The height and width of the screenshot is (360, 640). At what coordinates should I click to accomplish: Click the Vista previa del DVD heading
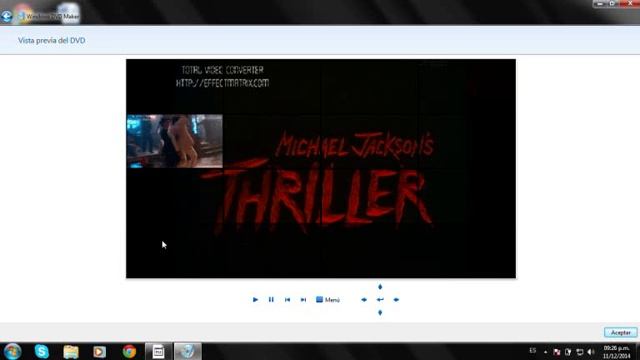[51, 40]
